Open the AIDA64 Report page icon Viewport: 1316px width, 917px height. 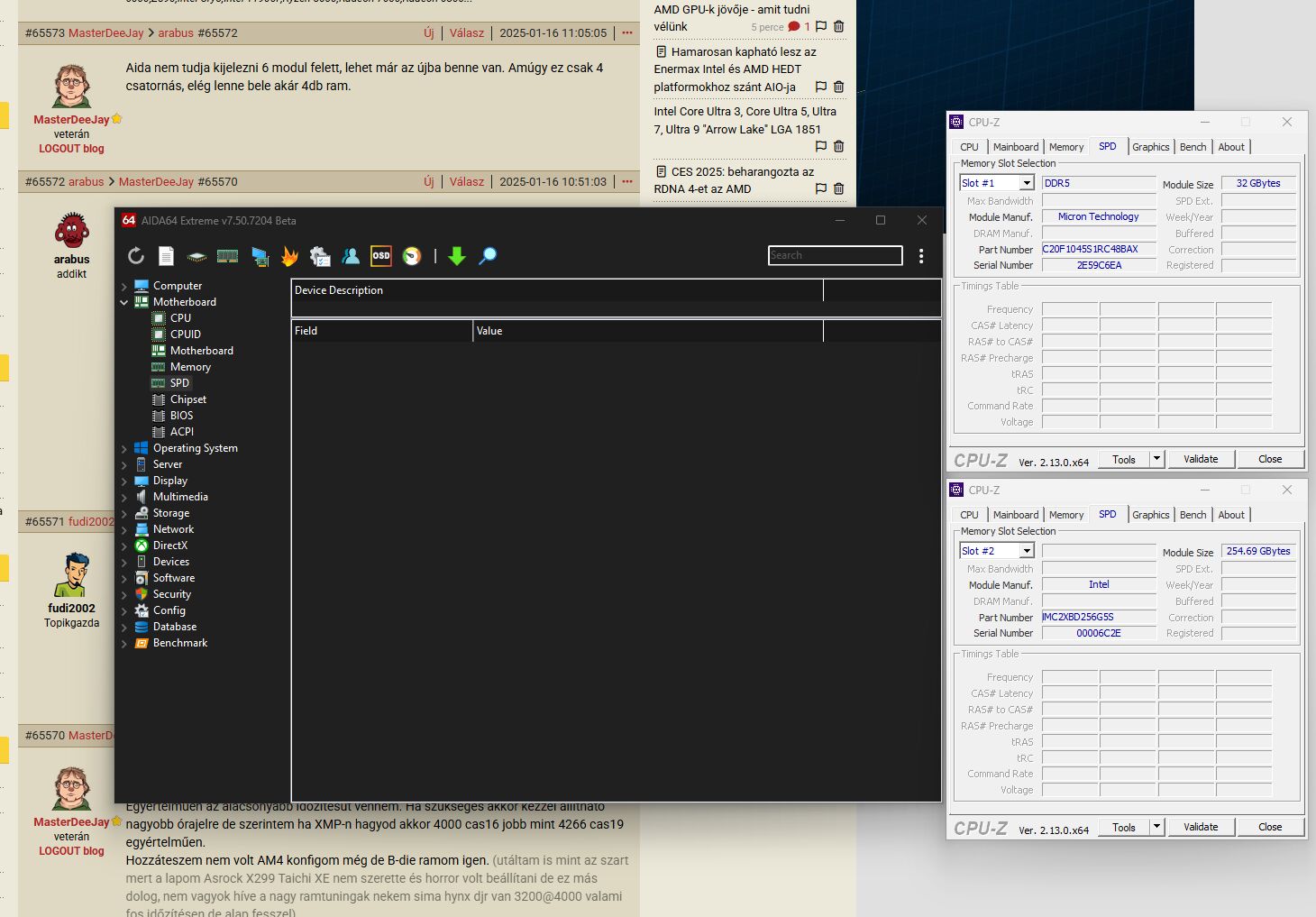(x=166, y=256)
